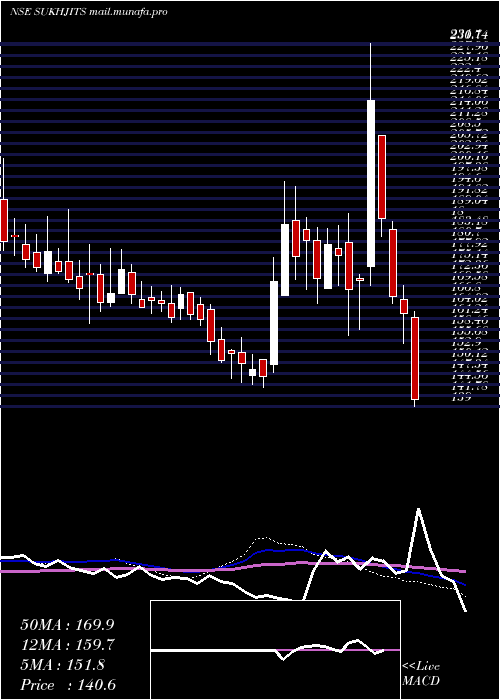The width and height of the screenshot is (500, 700).
Task: Click the 230.74 top price label
Action: [468, 33]
